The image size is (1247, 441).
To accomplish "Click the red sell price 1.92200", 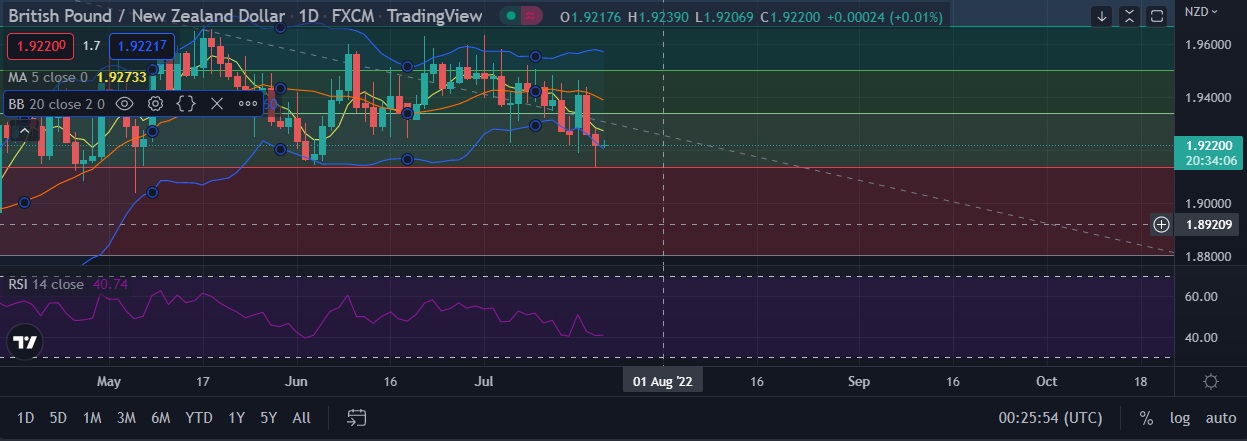I will 40,46.
